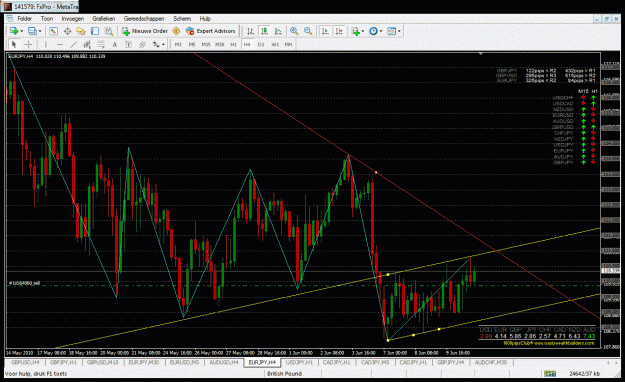Open the Navigator folder icon
The width and height of the screenshot is (625, 382).
click(81, 31)
